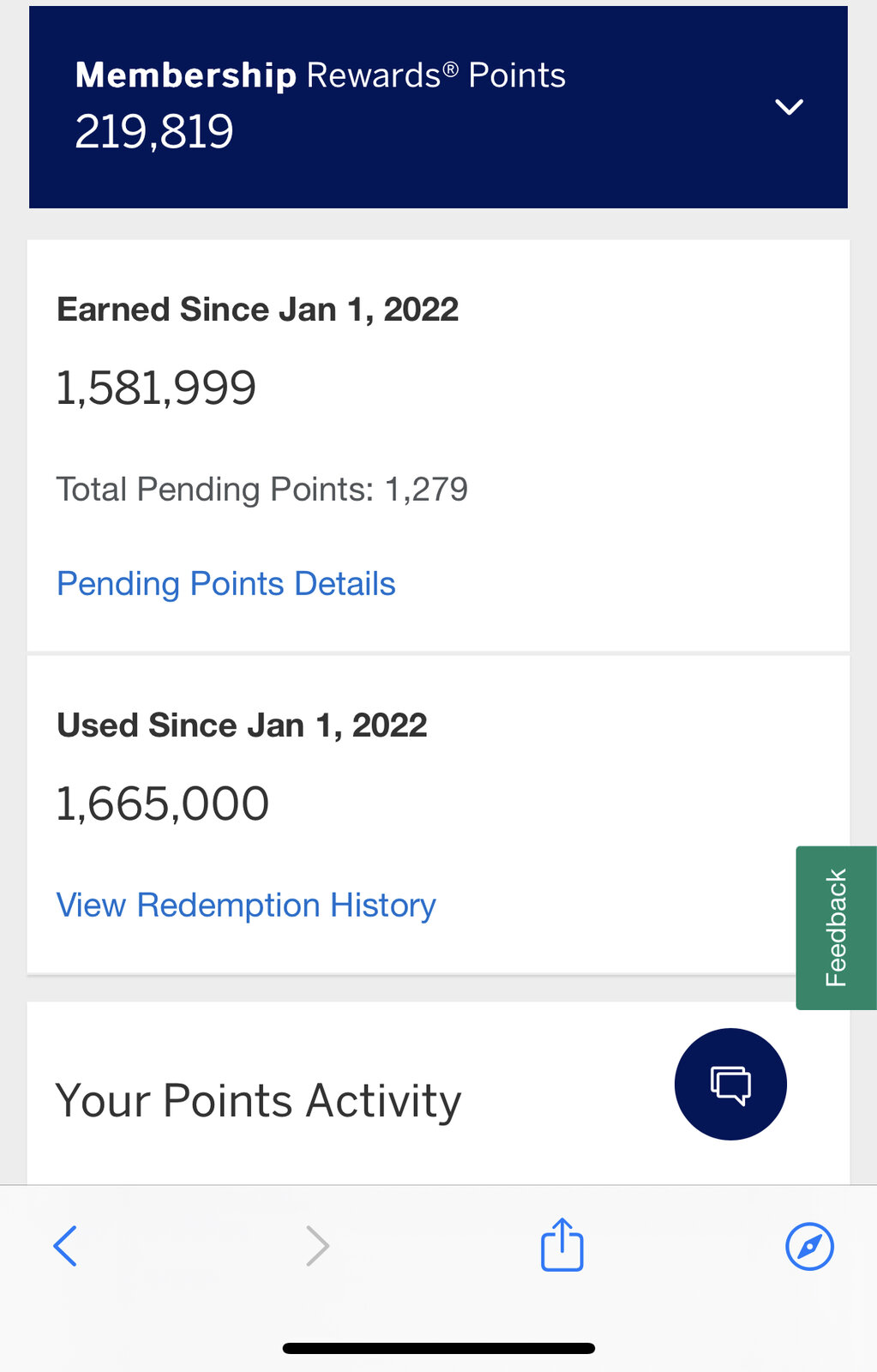Tap Your Points Activity heading
Screen dimensions: 877x1372
pos(258,1101)
